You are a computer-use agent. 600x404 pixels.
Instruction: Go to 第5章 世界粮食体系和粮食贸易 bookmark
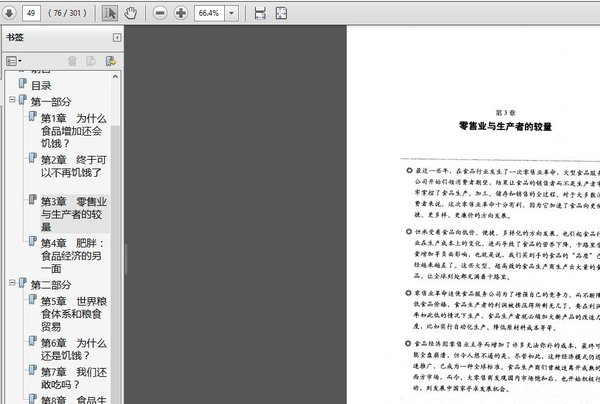click(x=74, y=314)
